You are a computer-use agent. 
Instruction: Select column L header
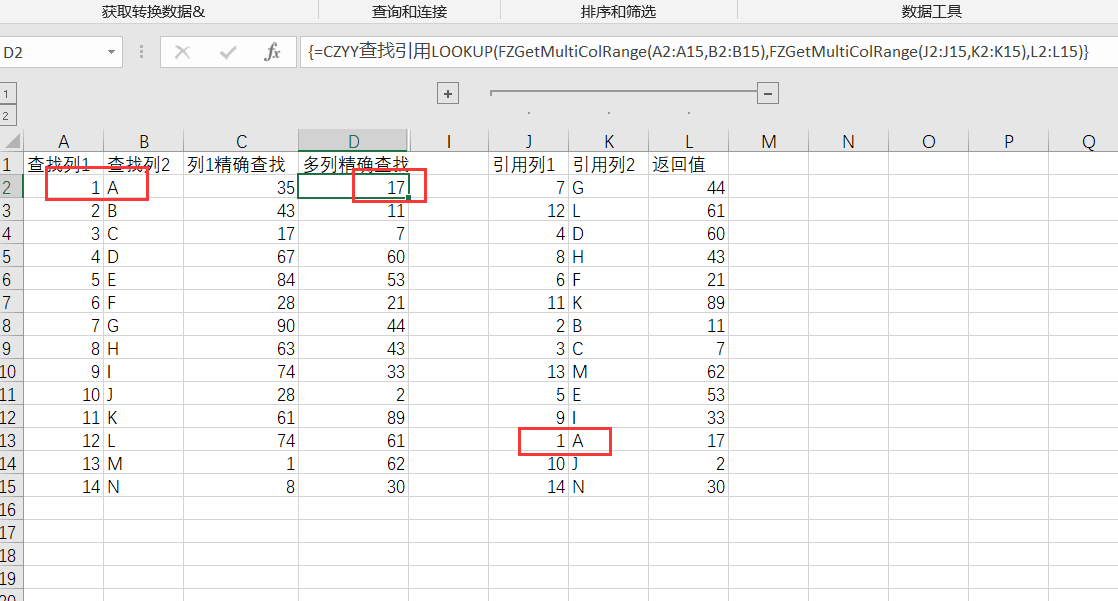point(688,141)
